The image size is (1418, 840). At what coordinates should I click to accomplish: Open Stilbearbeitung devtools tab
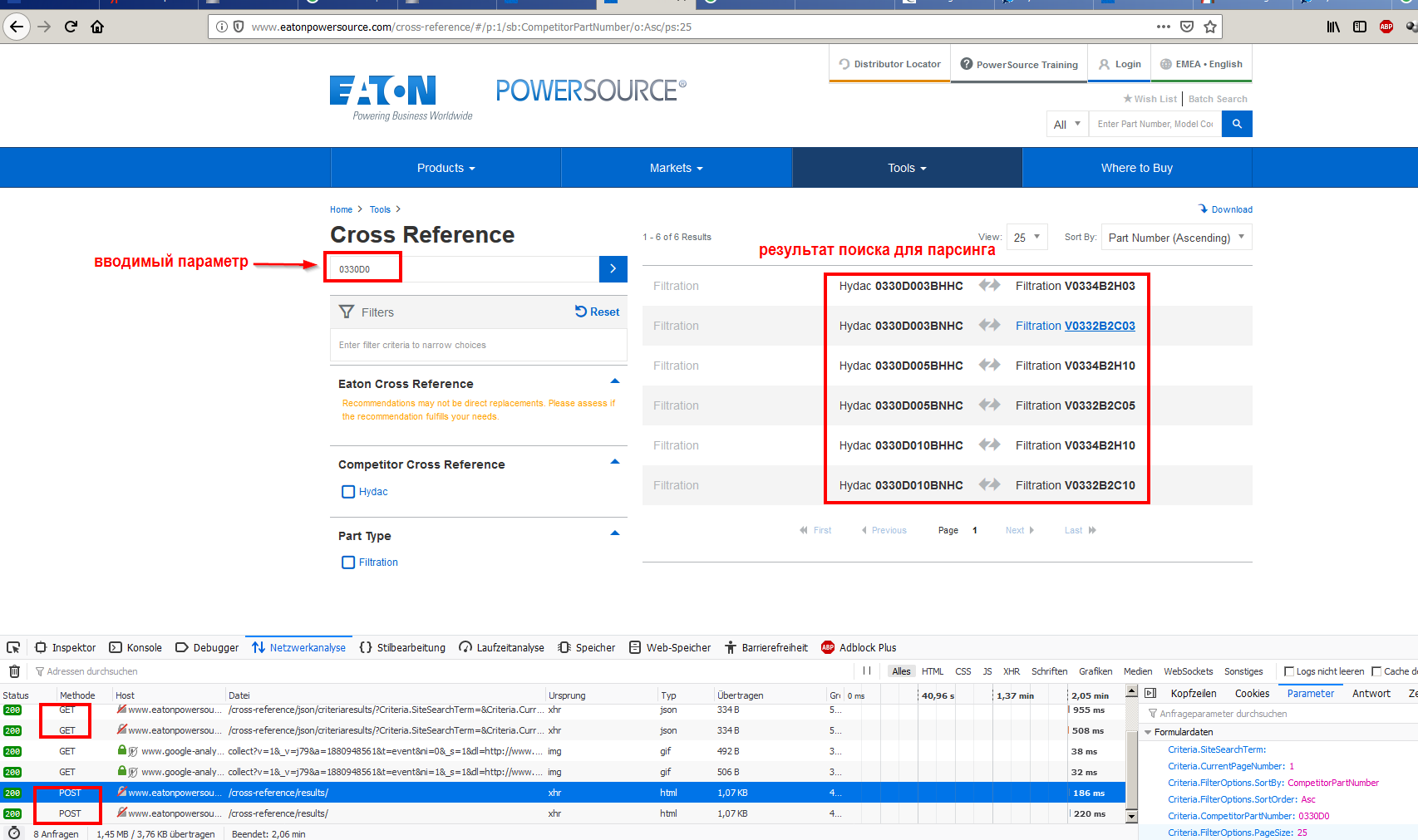[x=402, y=647]
